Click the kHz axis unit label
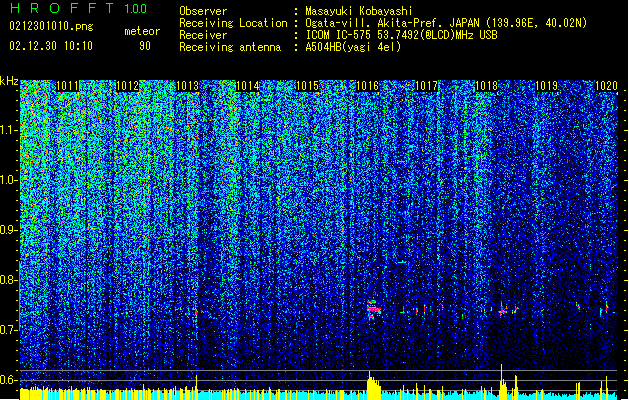Screen dimensions: 629x400 (x=9, y=81)
